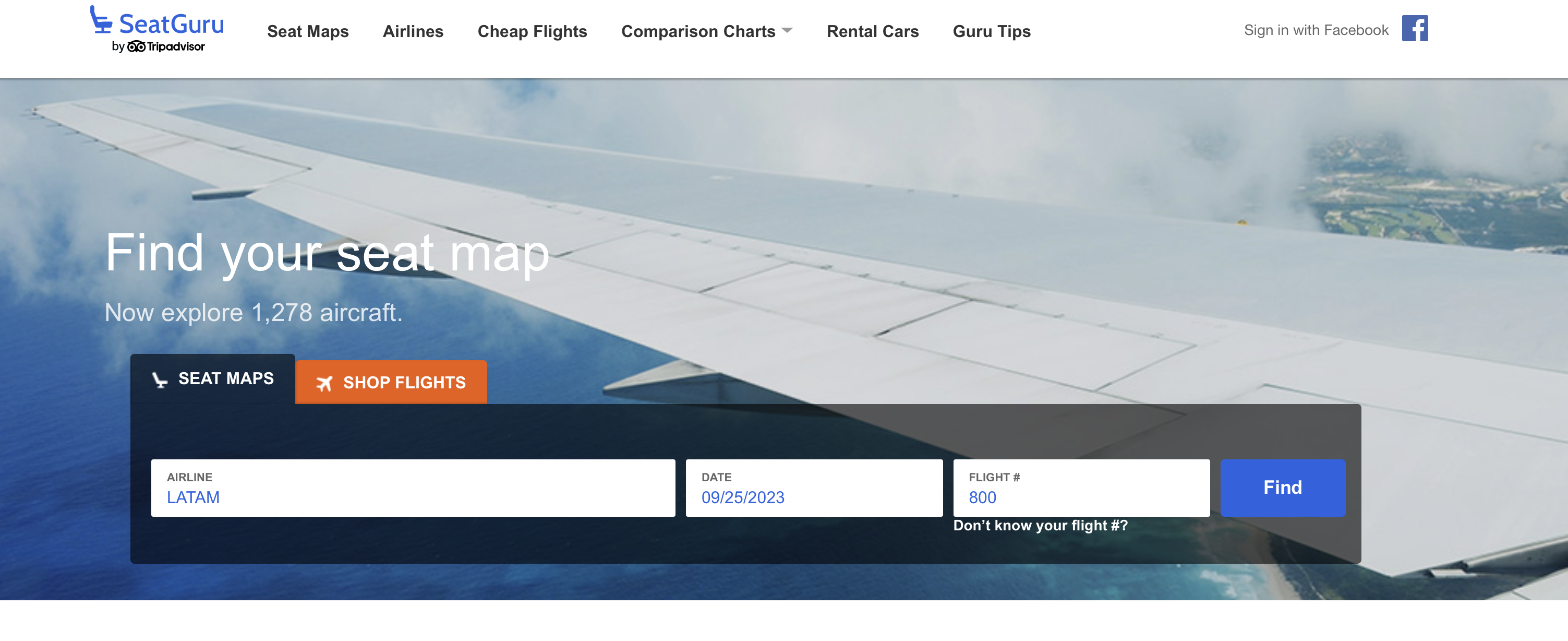Click Don't know your flight # link
The image size is (1568, 641).
(1040, 525)
